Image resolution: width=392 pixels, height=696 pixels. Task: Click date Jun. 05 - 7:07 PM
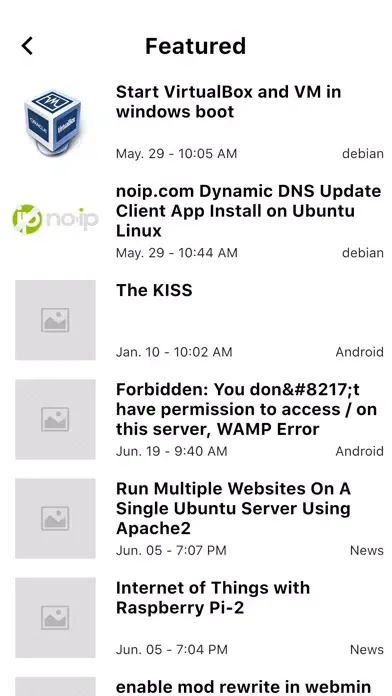click(171, 550)
